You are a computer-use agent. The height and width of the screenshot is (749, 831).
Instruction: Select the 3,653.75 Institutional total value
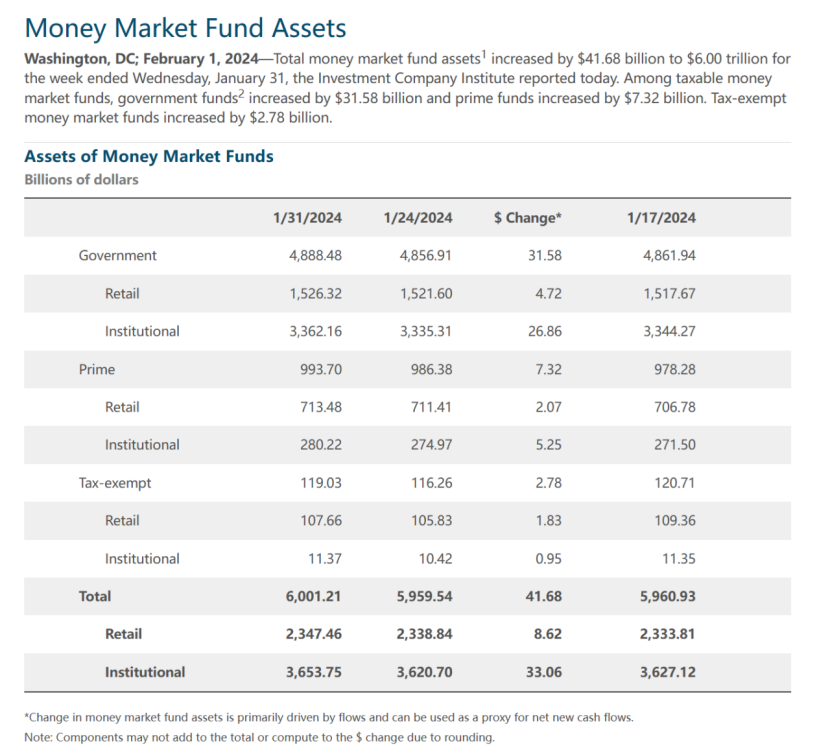click(314, 672)
